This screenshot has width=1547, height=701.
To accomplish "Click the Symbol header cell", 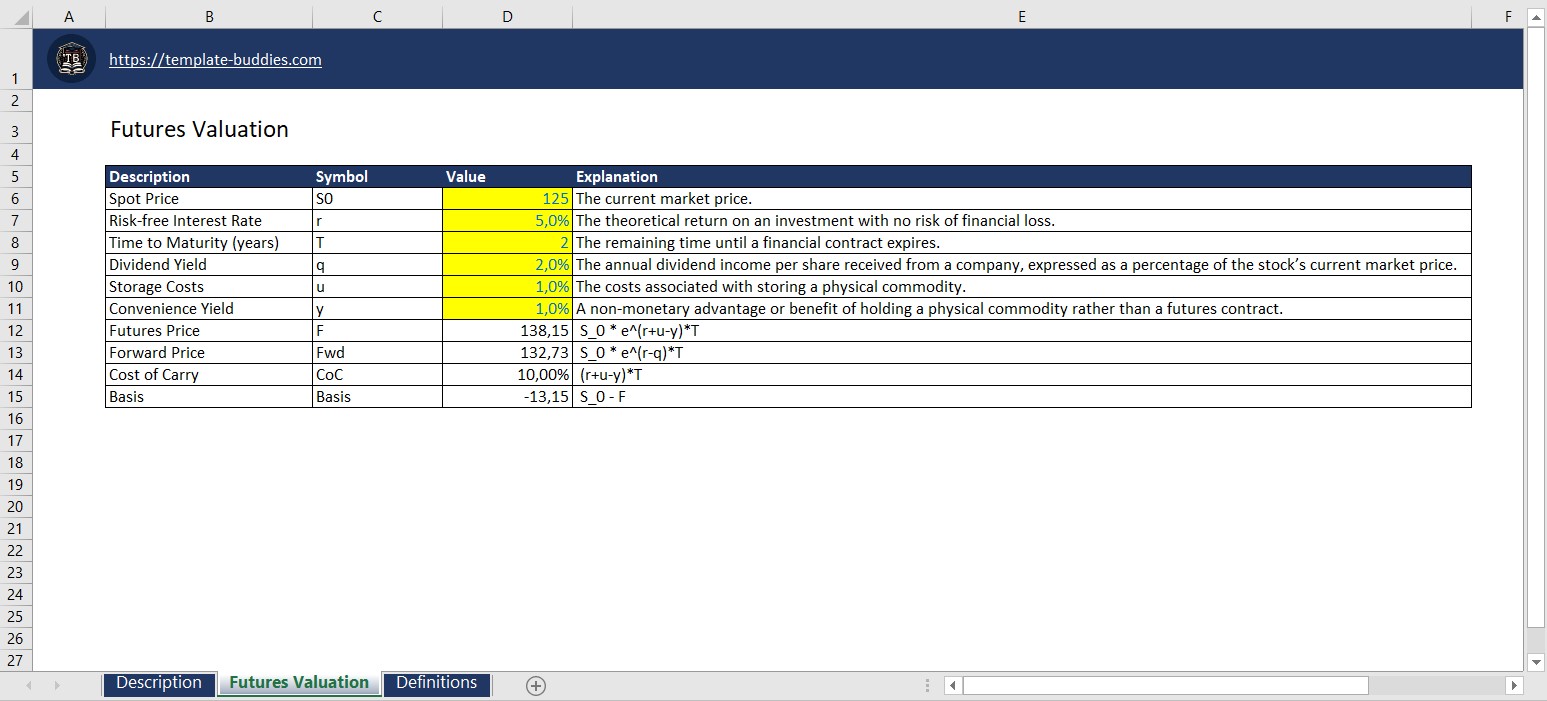I will pyautogui.click(x=377, y=177).
